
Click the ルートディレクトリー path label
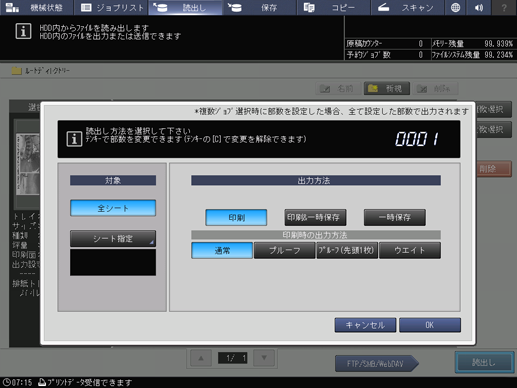click(x=47, y=71)
